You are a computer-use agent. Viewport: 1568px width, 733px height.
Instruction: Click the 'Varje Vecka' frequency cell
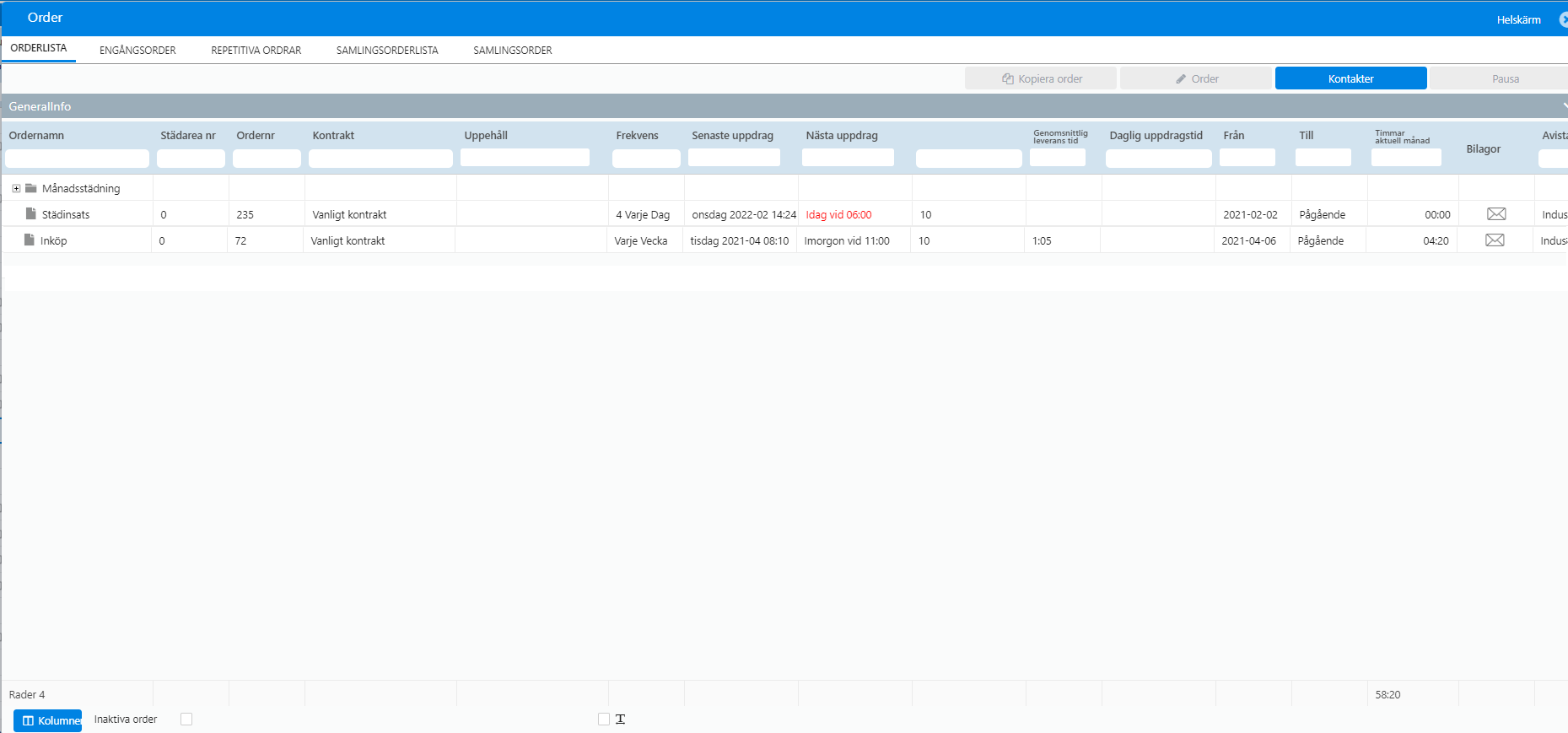(x=641, y=240)
